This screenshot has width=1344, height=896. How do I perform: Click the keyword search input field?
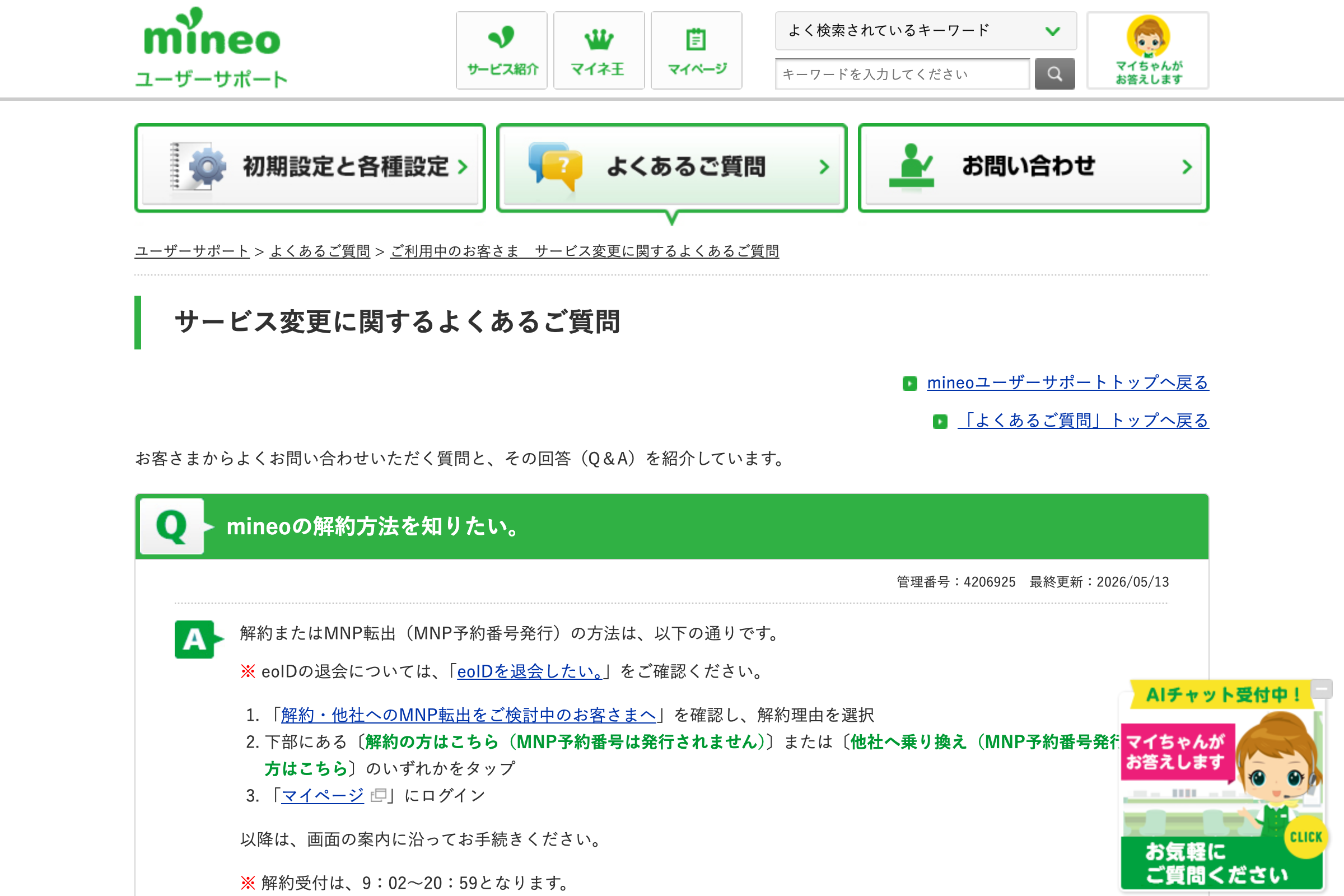(902, 74)
